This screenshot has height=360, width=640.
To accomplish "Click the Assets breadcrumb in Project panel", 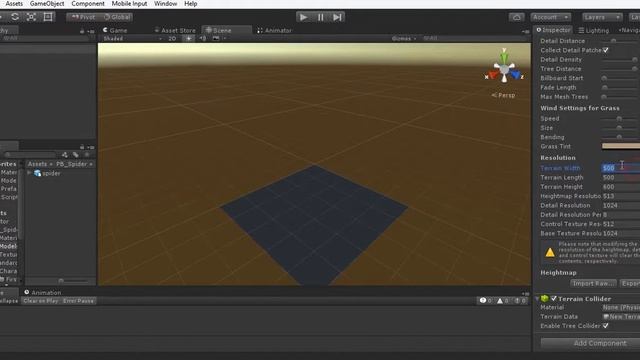I will (37, 164).
